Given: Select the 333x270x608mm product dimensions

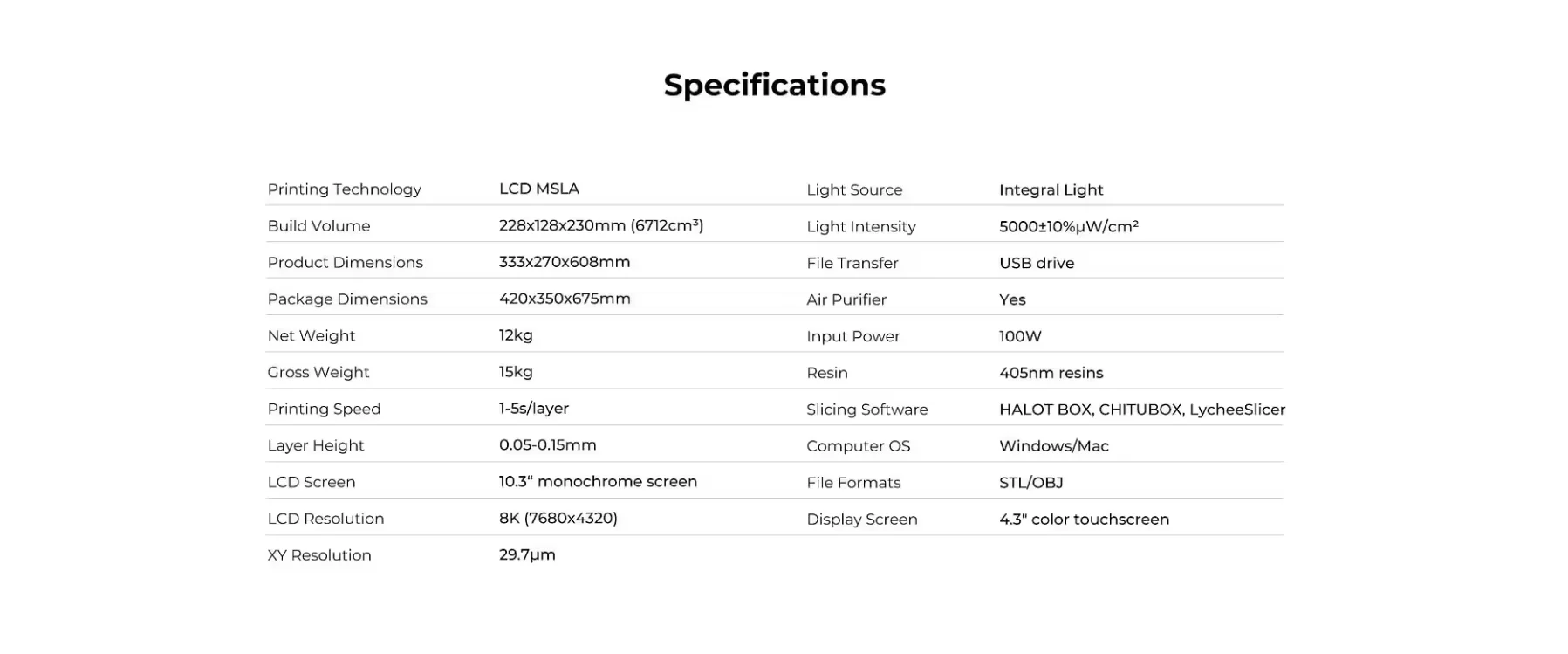Looking at the screenshot, I should click(x=564, y=262).
